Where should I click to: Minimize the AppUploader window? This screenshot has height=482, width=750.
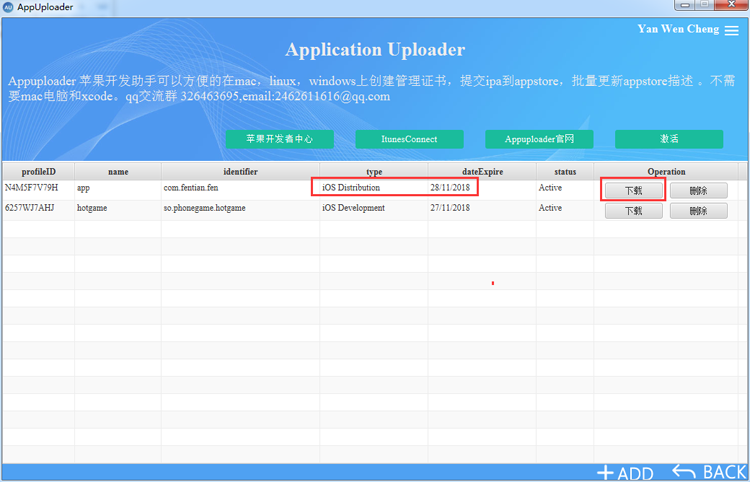(684, 4)
